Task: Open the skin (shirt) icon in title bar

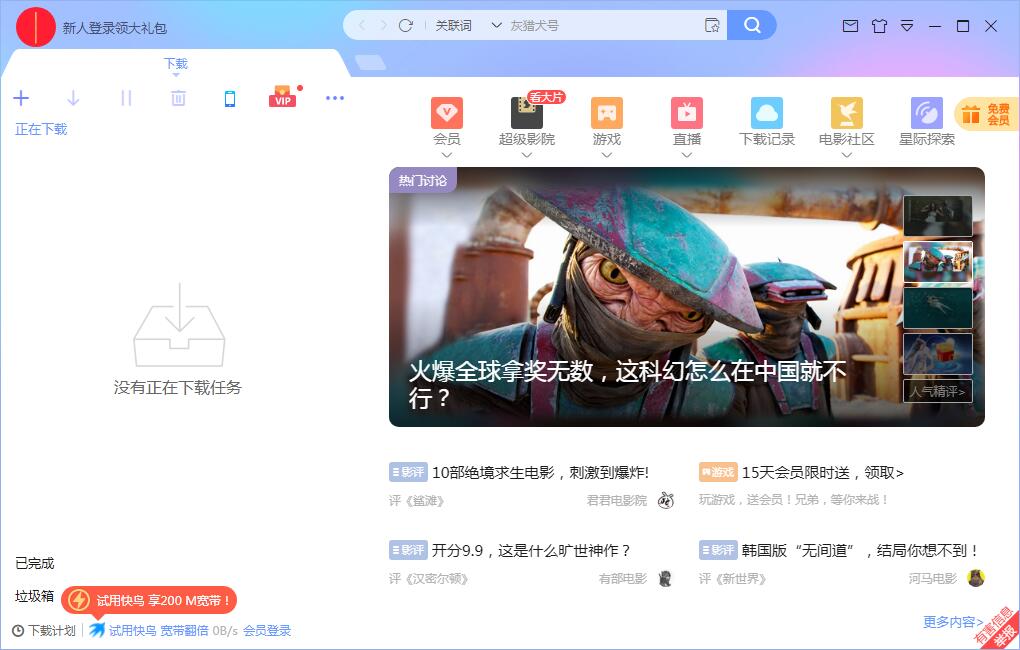Action: (879, 26)
